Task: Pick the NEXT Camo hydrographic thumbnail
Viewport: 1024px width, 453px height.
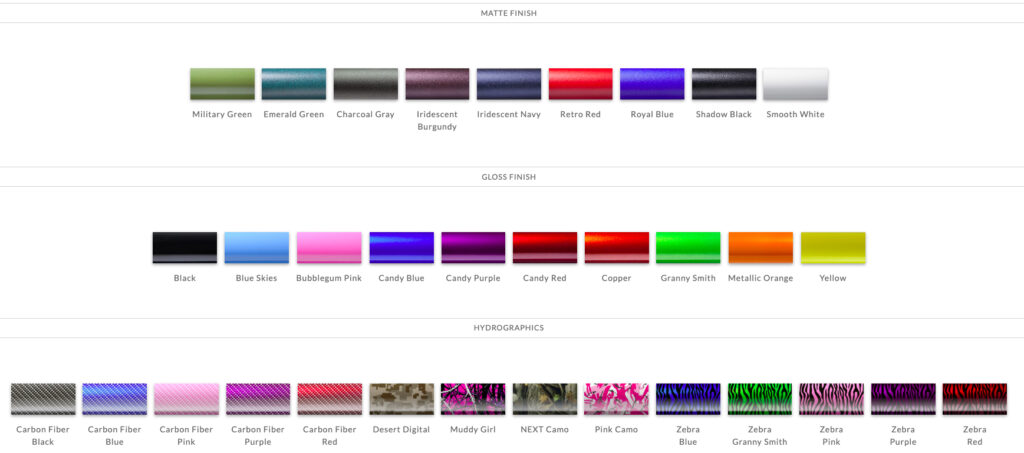Action: click(545, 399)
